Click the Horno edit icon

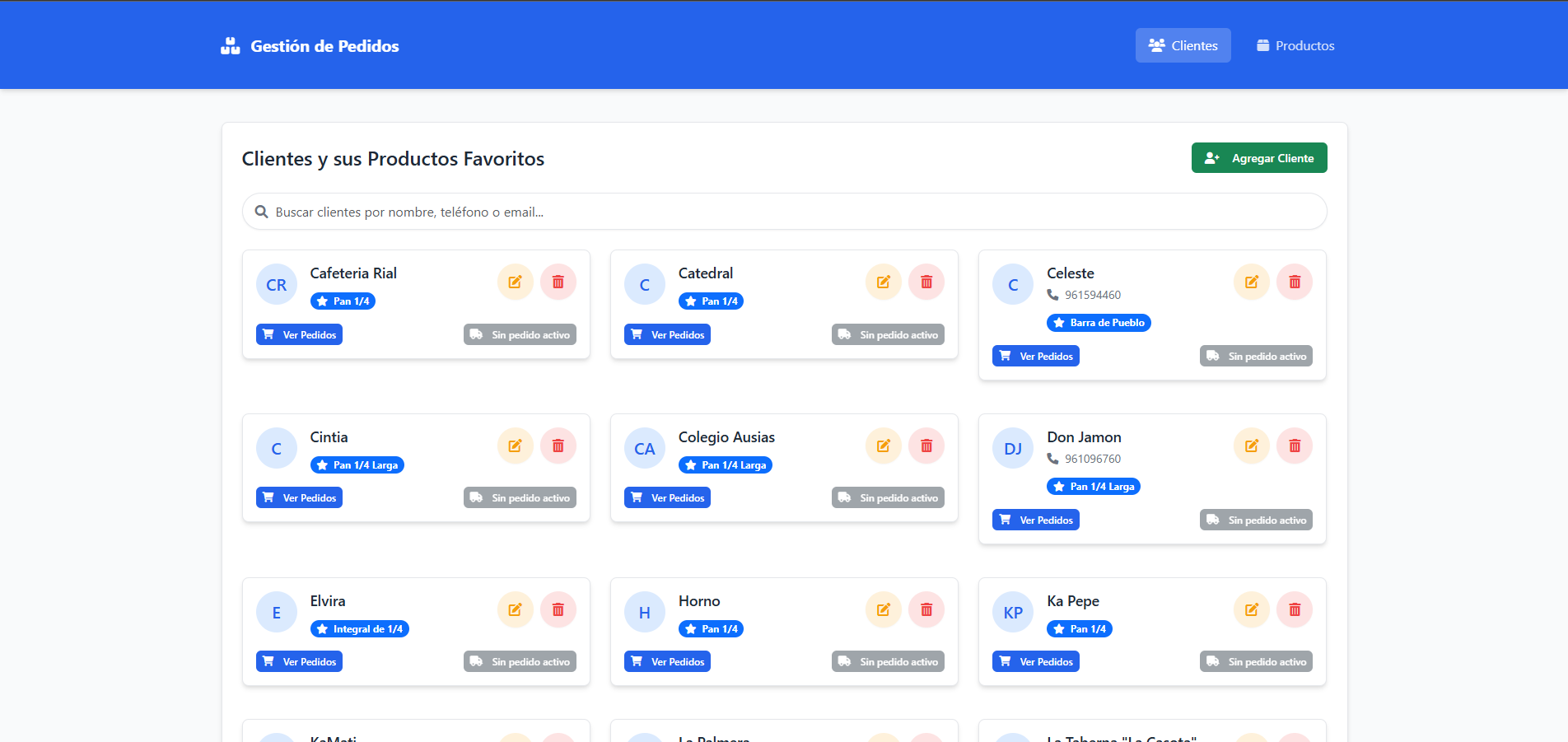coord(883,610)
